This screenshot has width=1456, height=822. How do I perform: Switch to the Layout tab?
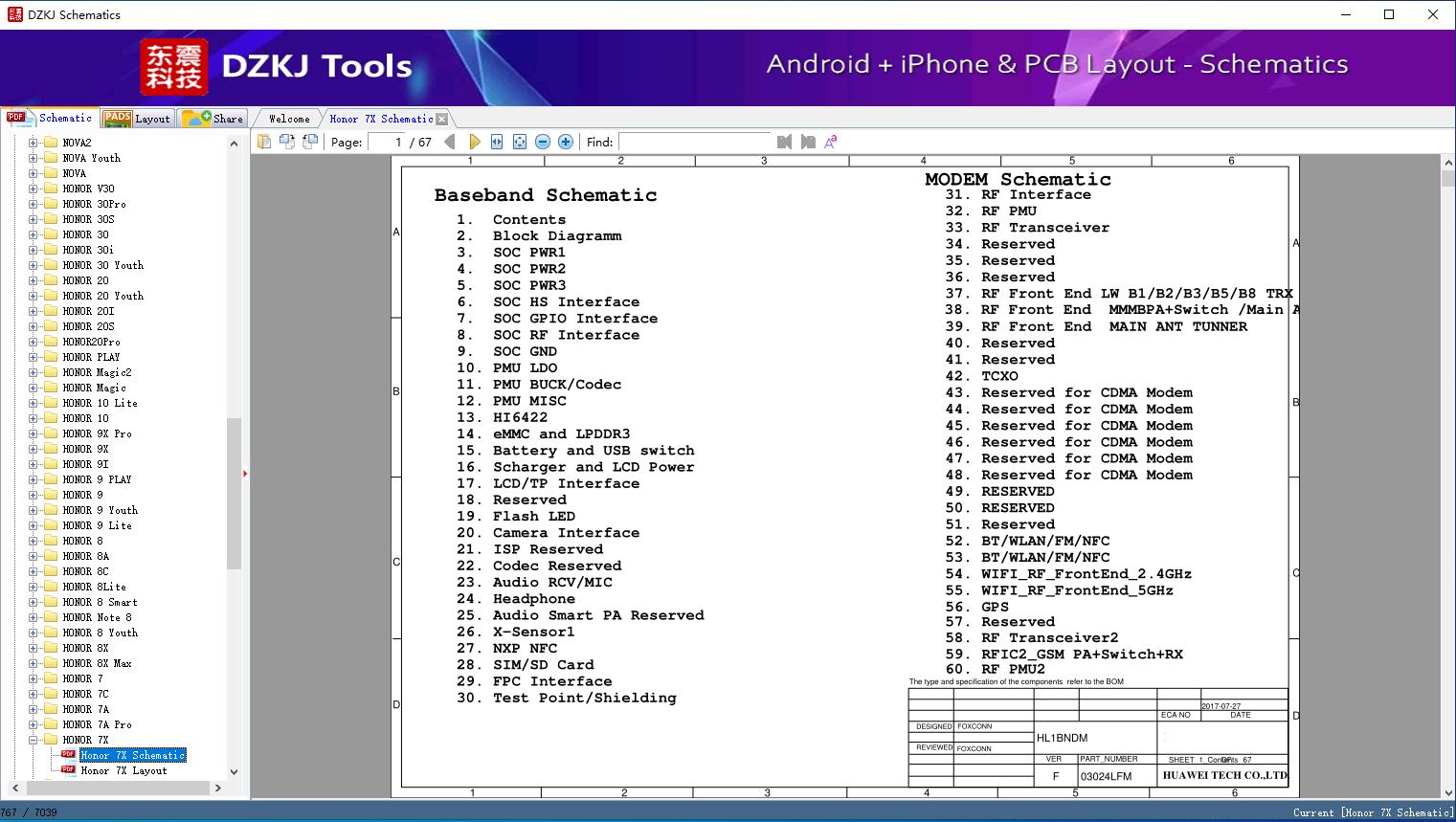coord(137,119)
